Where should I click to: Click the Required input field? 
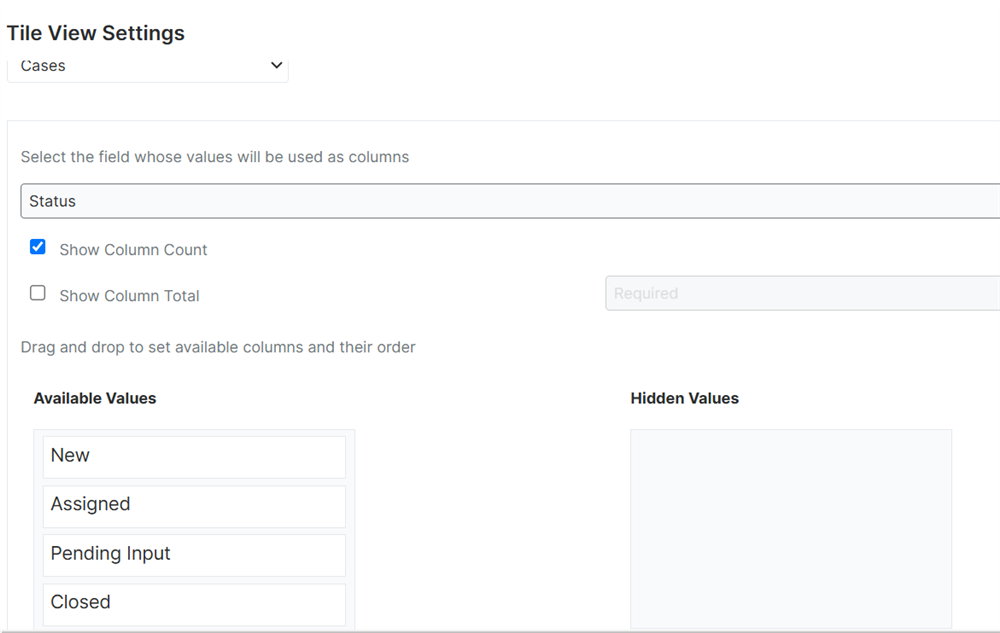(800, 294)
